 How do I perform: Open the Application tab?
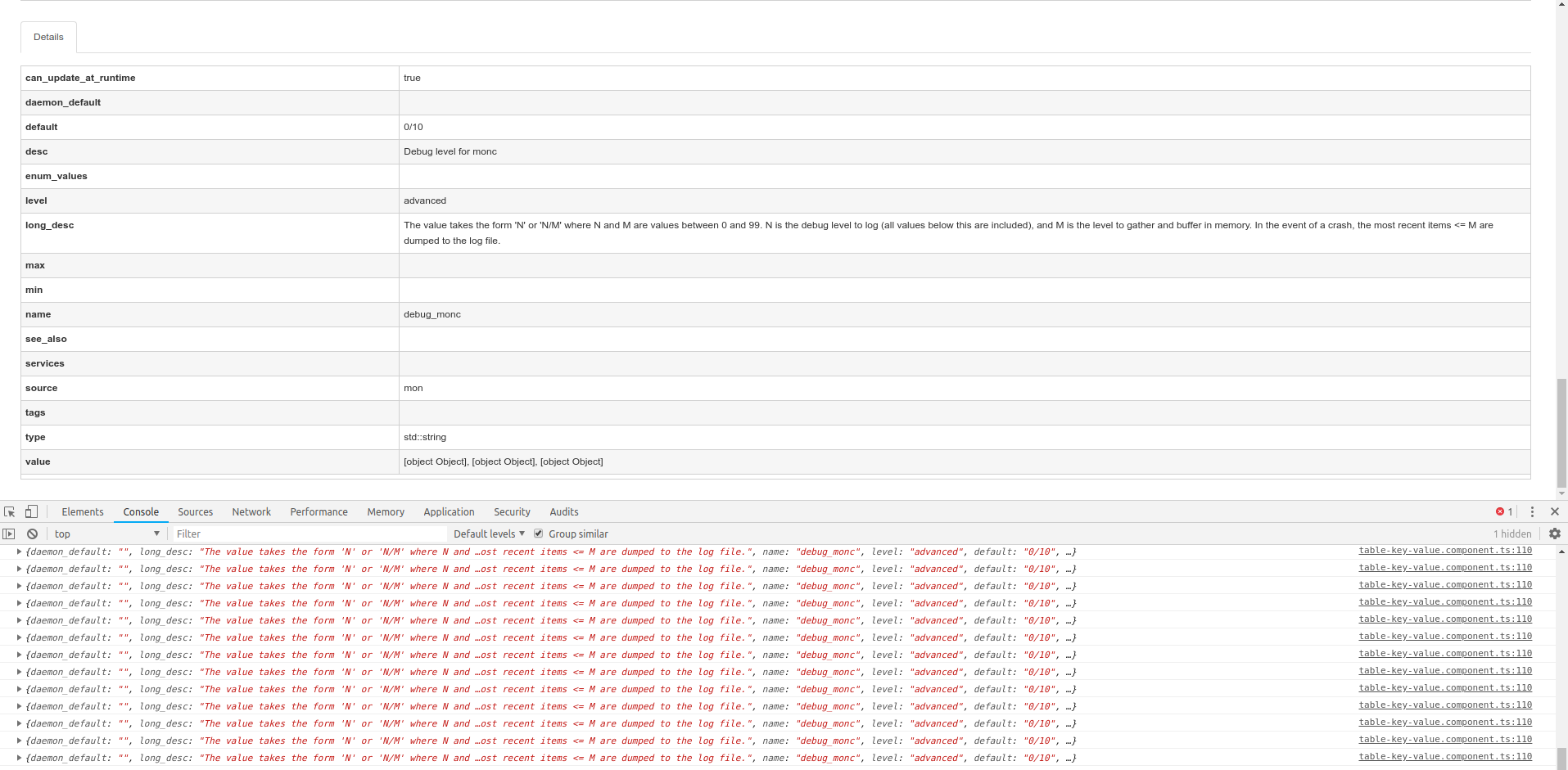pos(449,511)
